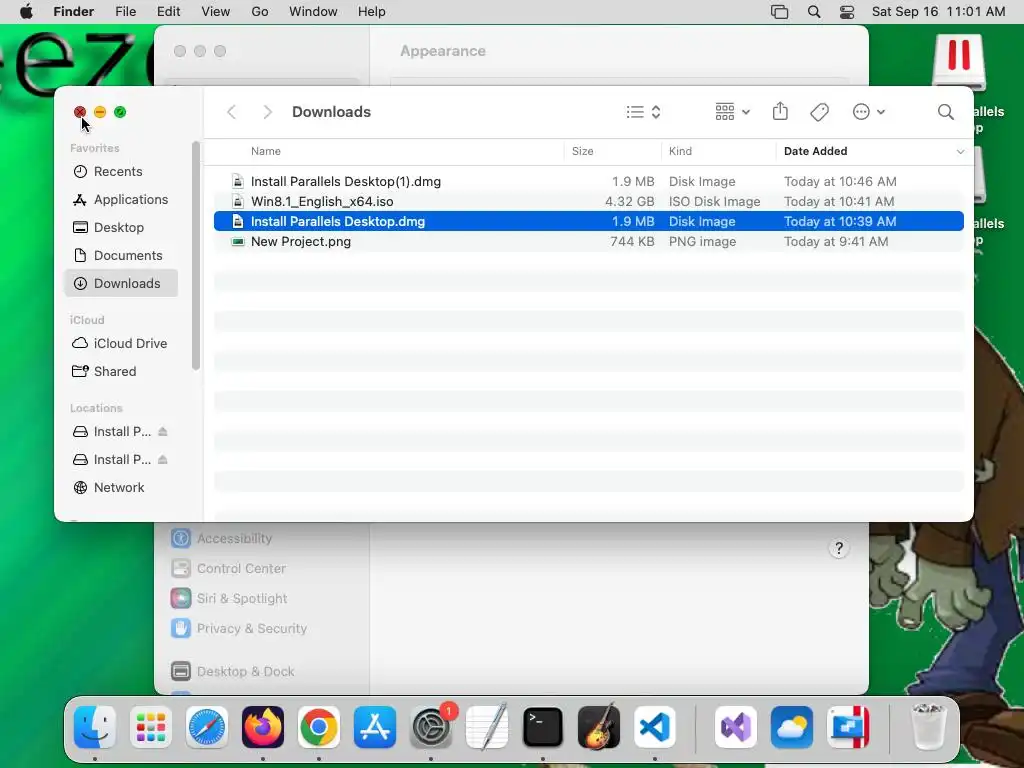
Task: Open Shared in sidebar
Action: click(121, 372)
